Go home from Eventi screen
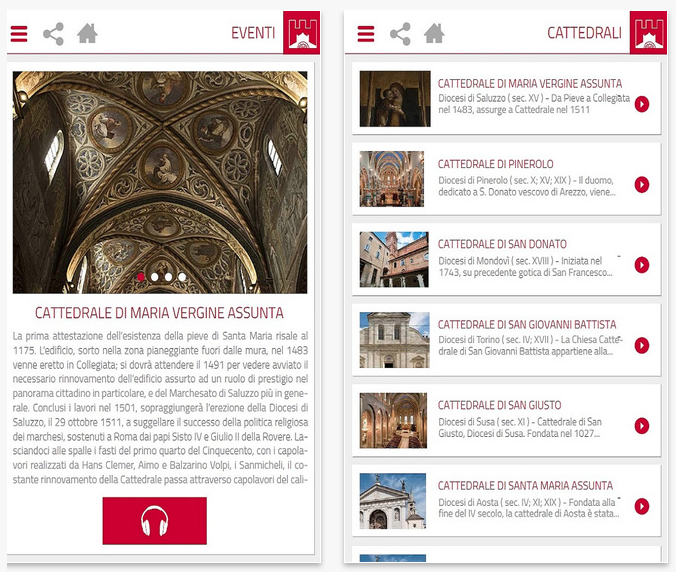 (88, 33)
